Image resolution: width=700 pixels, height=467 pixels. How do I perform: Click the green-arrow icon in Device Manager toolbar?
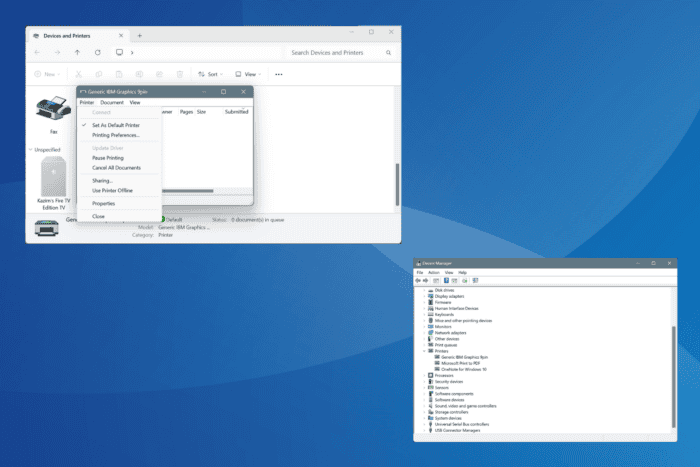465,281
